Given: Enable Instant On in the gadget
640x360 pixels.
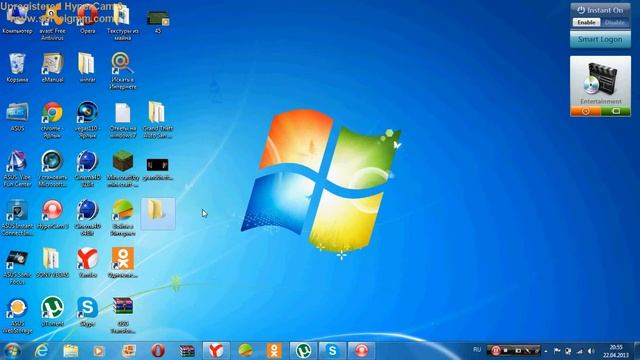Looking at the screenshot, I should (586, 22).
